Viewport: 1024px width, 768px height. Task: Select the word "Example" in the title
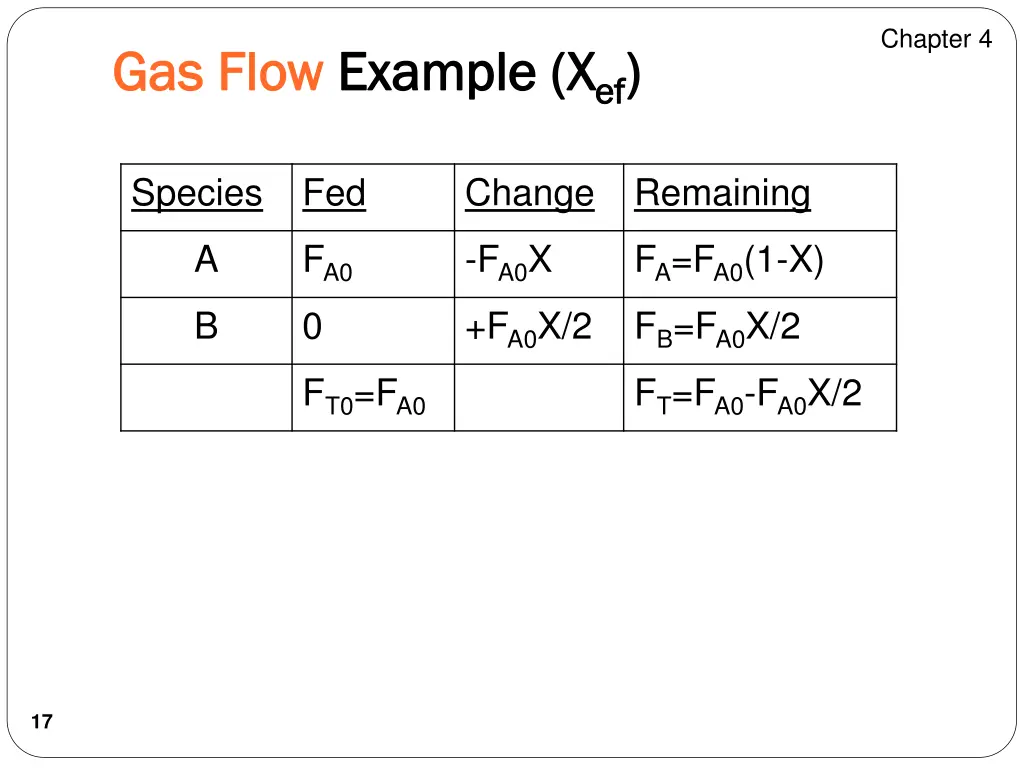pos(436,73)
